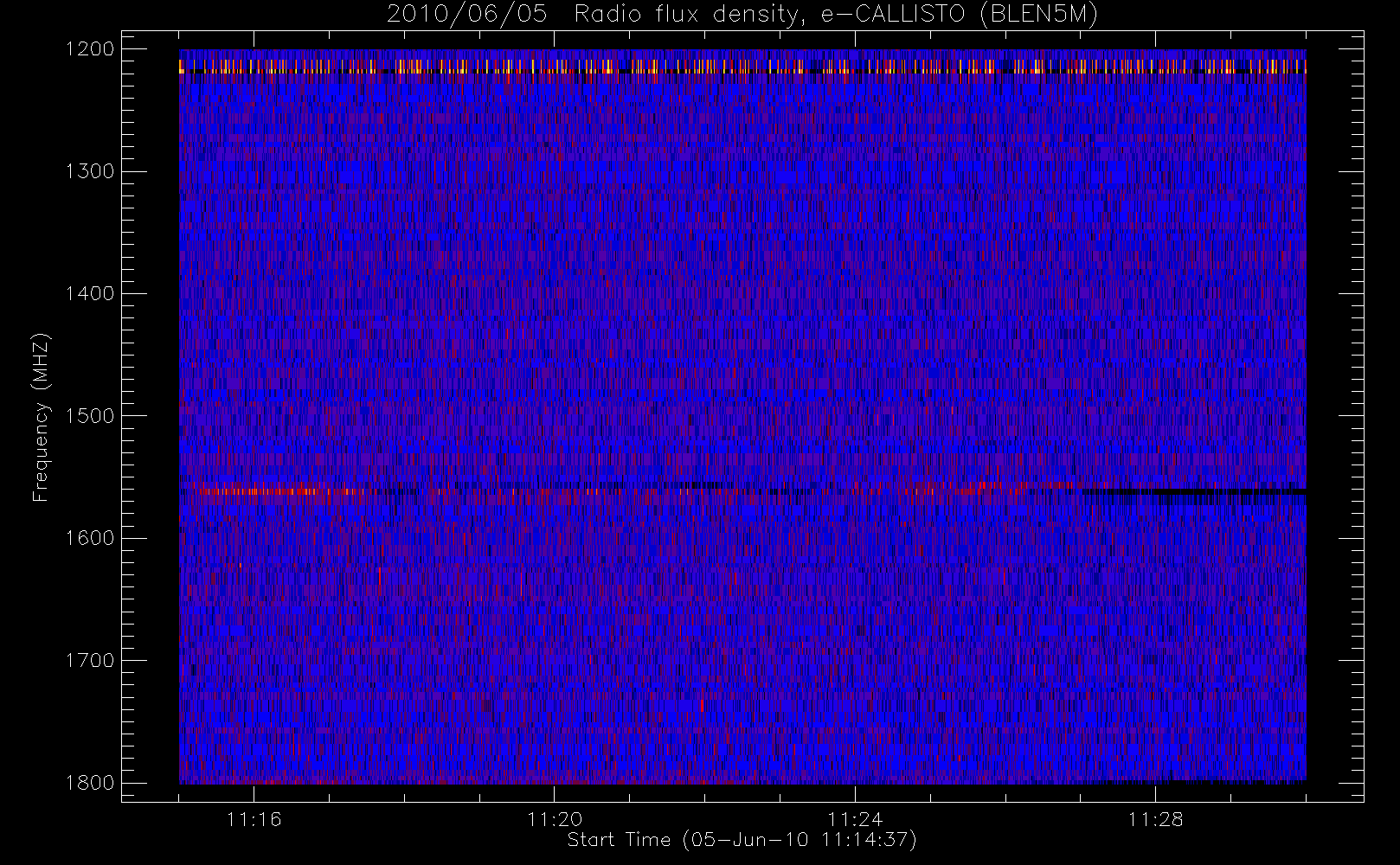The image size is (1400, 865).
Task: Select the 'Frequency (MHz)' y-axis label
Action: [x=40, y=417]
